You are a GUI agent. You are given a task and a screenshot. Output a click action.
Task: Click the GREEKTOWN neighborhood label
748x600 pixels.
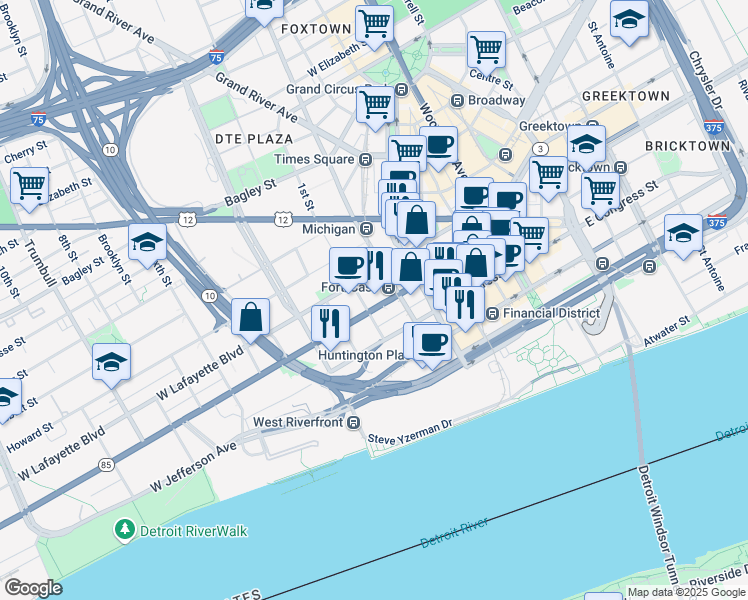point(626,96)
